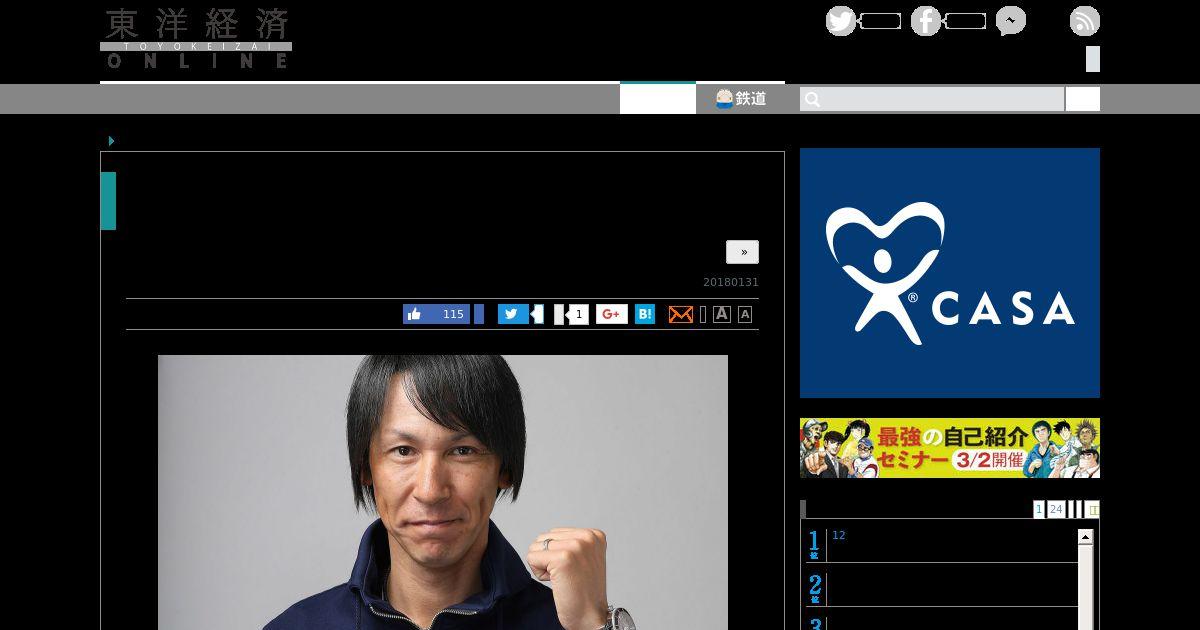1200x630 pixels.
Task: Click the white search submit button
Action: pos(1083,99)
